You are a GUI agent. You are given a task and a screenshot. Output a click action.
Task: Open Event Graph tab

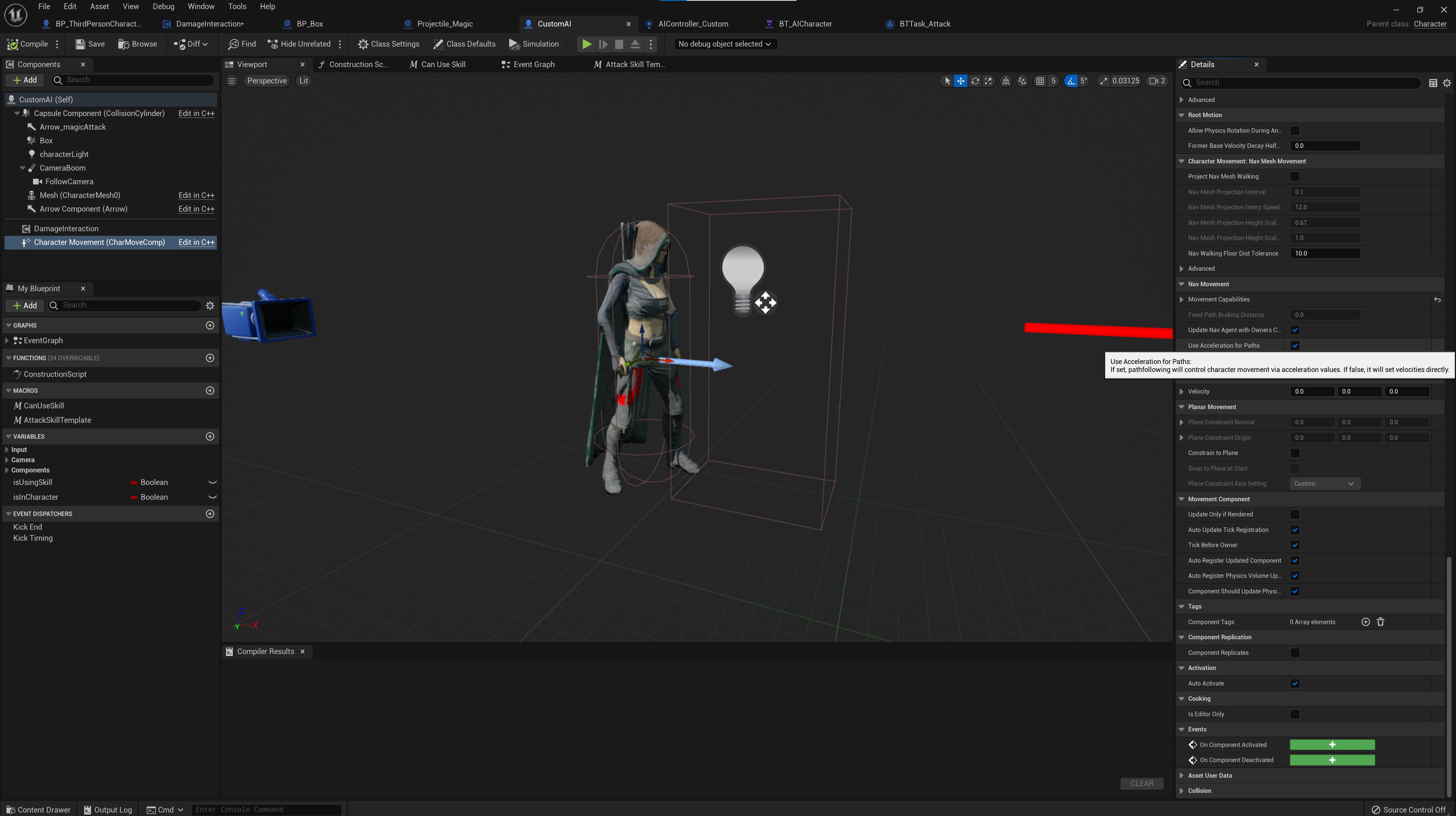click(533, 64)
